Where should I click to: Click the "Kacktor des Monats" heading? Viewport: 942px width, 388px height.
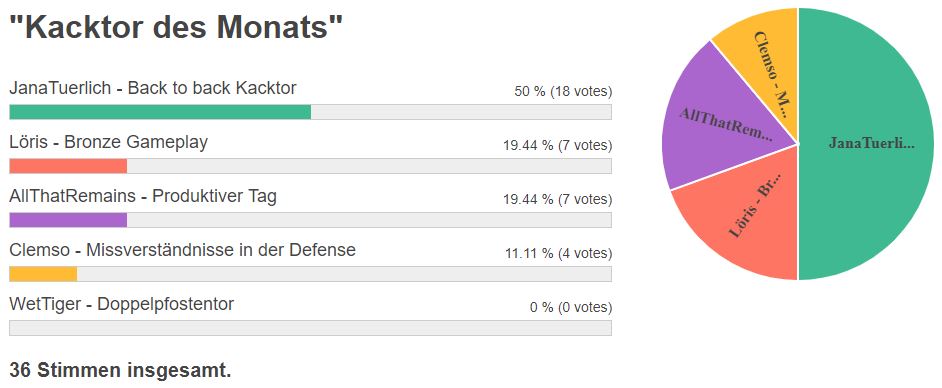tap(175, 27)
